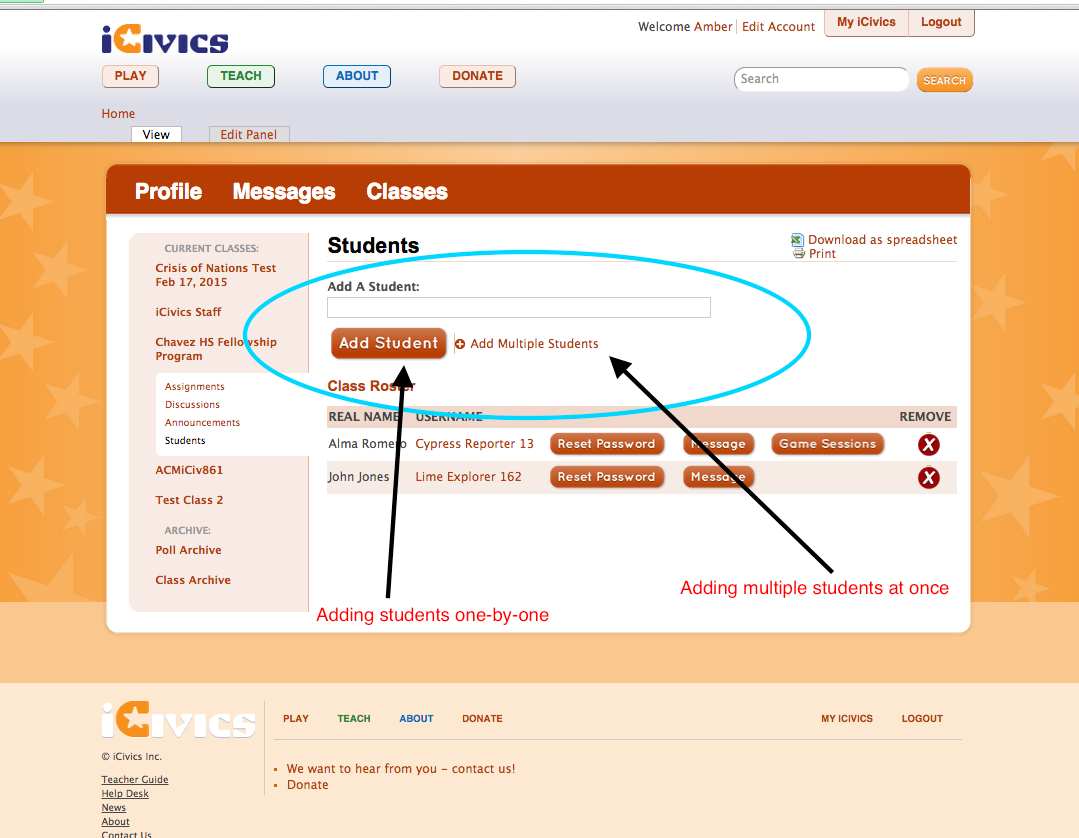Open the Profile tab
Viewport: 1079px width, 838px height.
[x=169, y=191]
